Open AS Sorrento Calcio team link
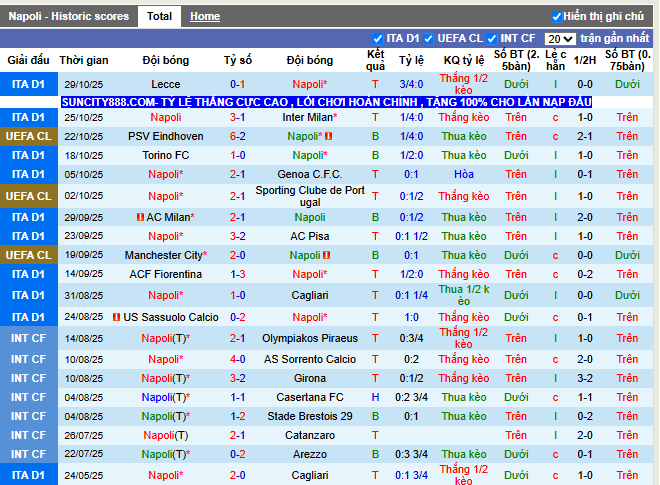 [x=310, y=359]
